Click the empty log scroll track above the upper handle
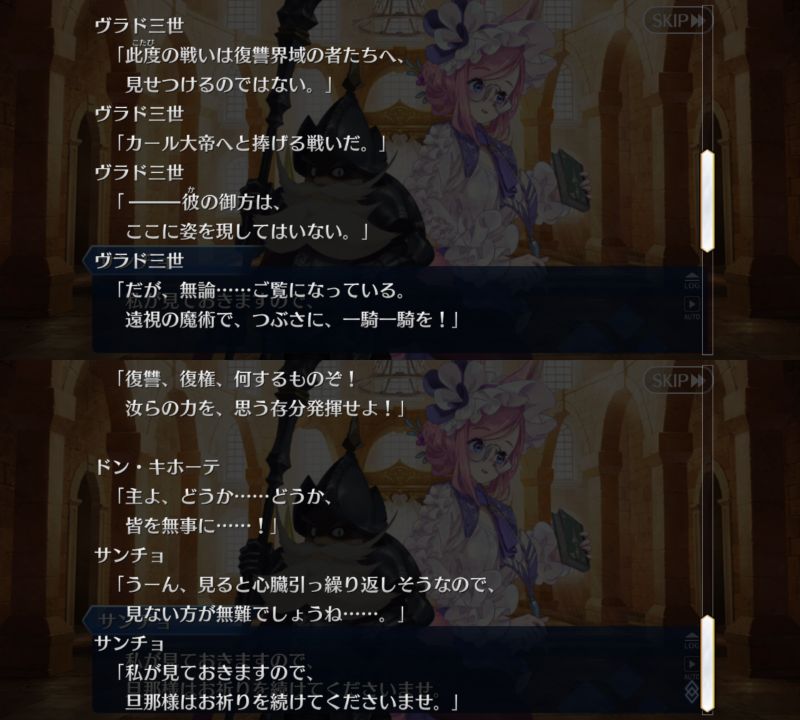 (x=707, y=79)
